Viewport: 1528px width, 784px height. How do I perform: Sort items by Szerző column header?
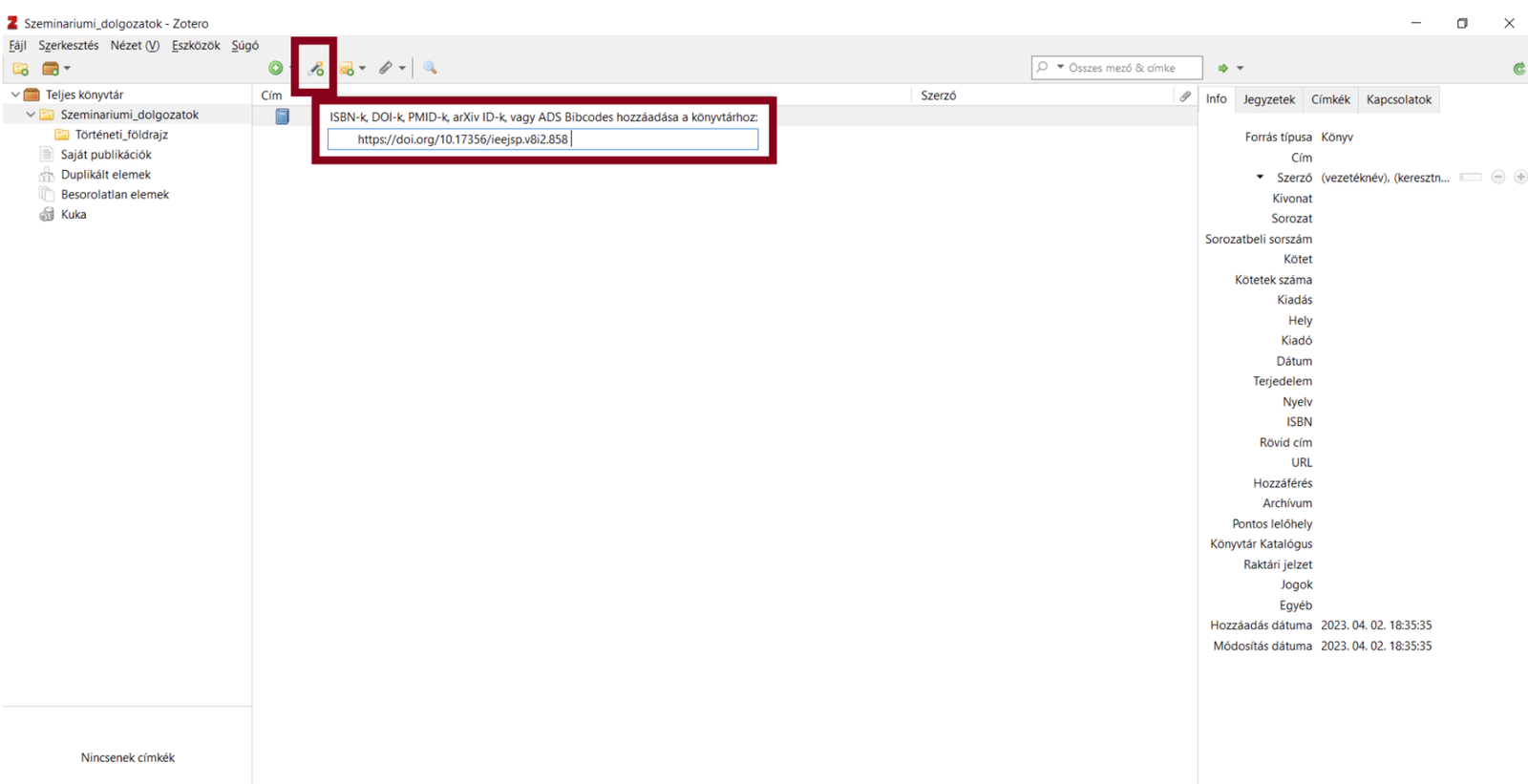tap(939, 95)
